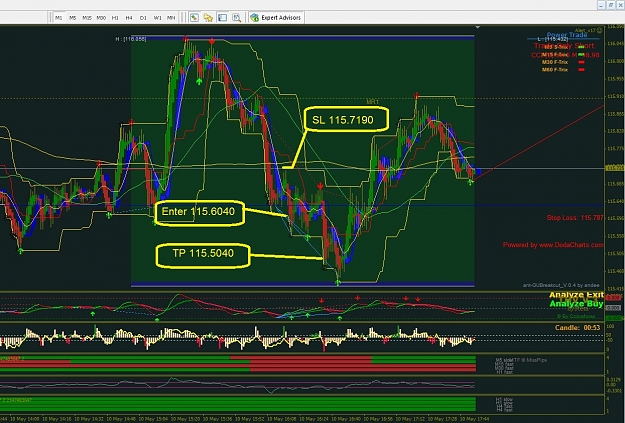Screen dimensions: 625x423
Task: Toggle the Expert Advisors button
Action: [x=276, y=18]
